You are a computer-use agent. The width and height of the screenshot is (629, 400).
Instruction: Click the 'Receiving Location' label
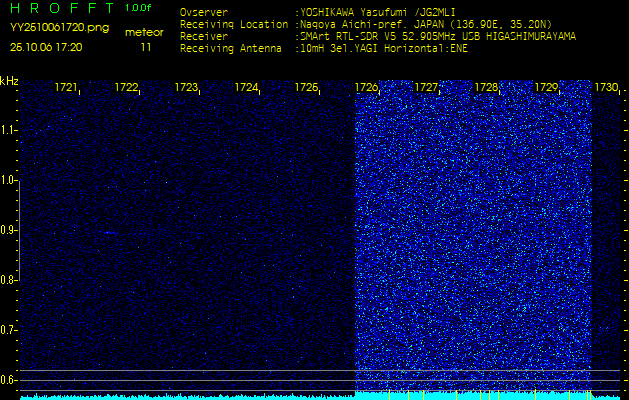pyautogui.click(x=234, y=24)
